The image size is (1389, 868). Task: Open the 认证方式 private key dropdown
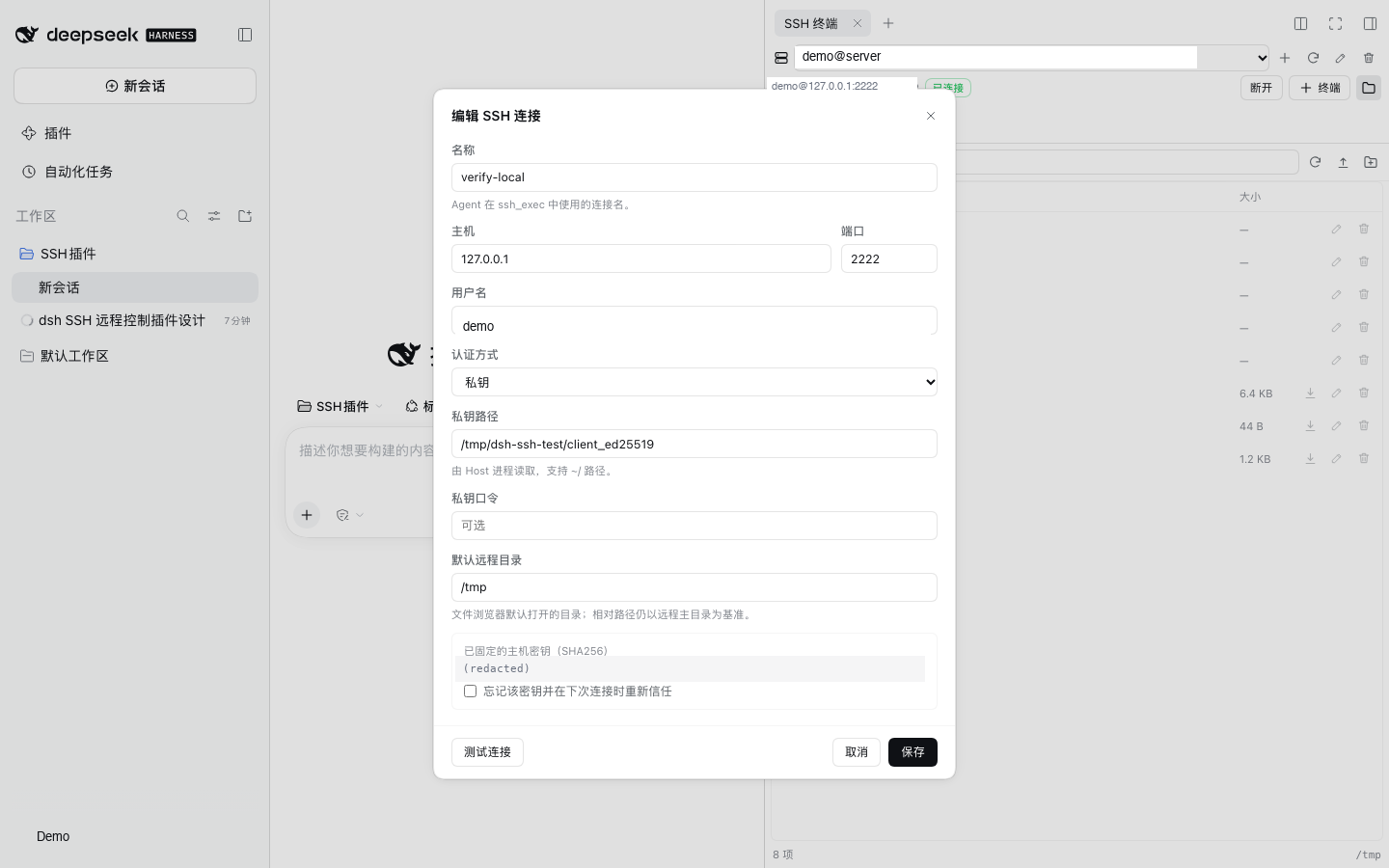(694, 382)
